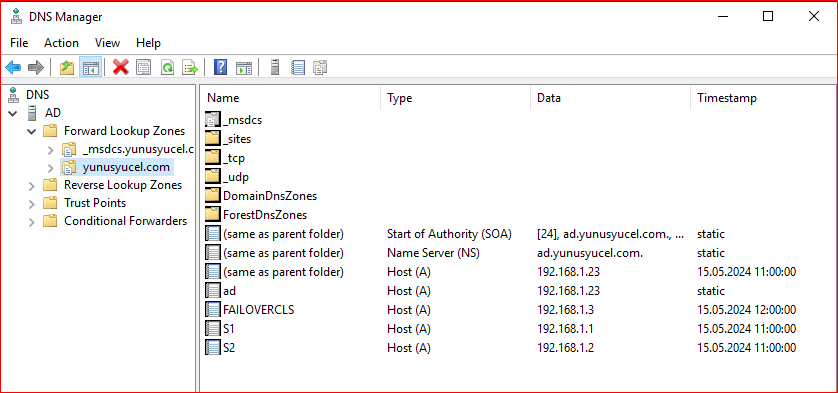Image resolution: width=838 pixels, height=393 pixels.
Task: Select Conditional Forwarders in the tree
Action: click(x=126, y=221)
